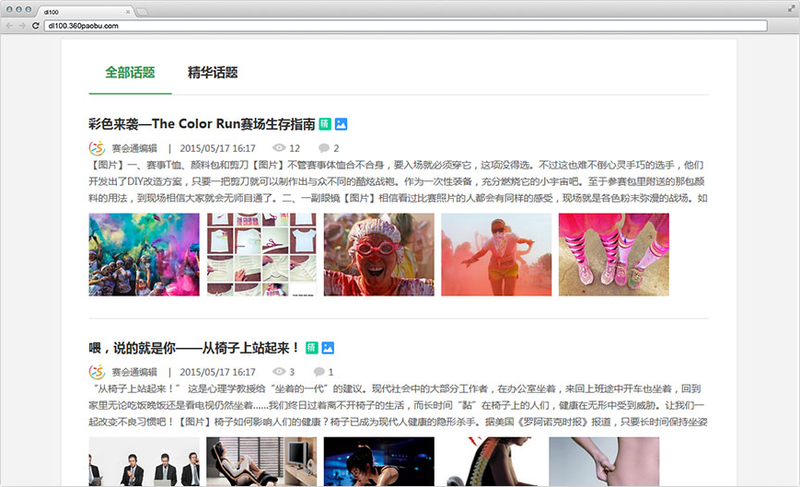Select the dl100 browser tab
Screen dimensions: 800x487
click(84, 12)
